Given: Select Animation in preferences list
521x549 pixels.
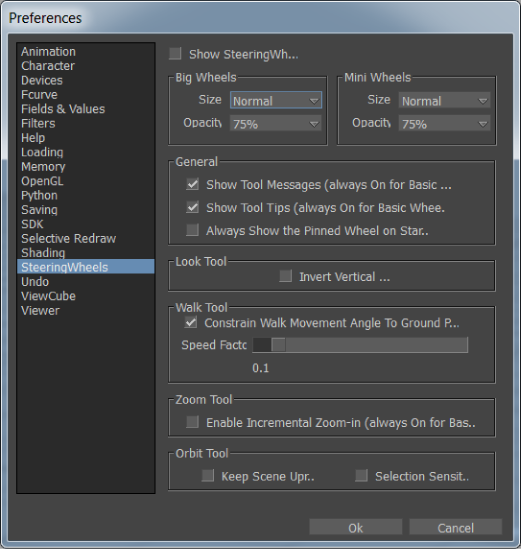Looking at the screenshot, I should click(48, 51).
